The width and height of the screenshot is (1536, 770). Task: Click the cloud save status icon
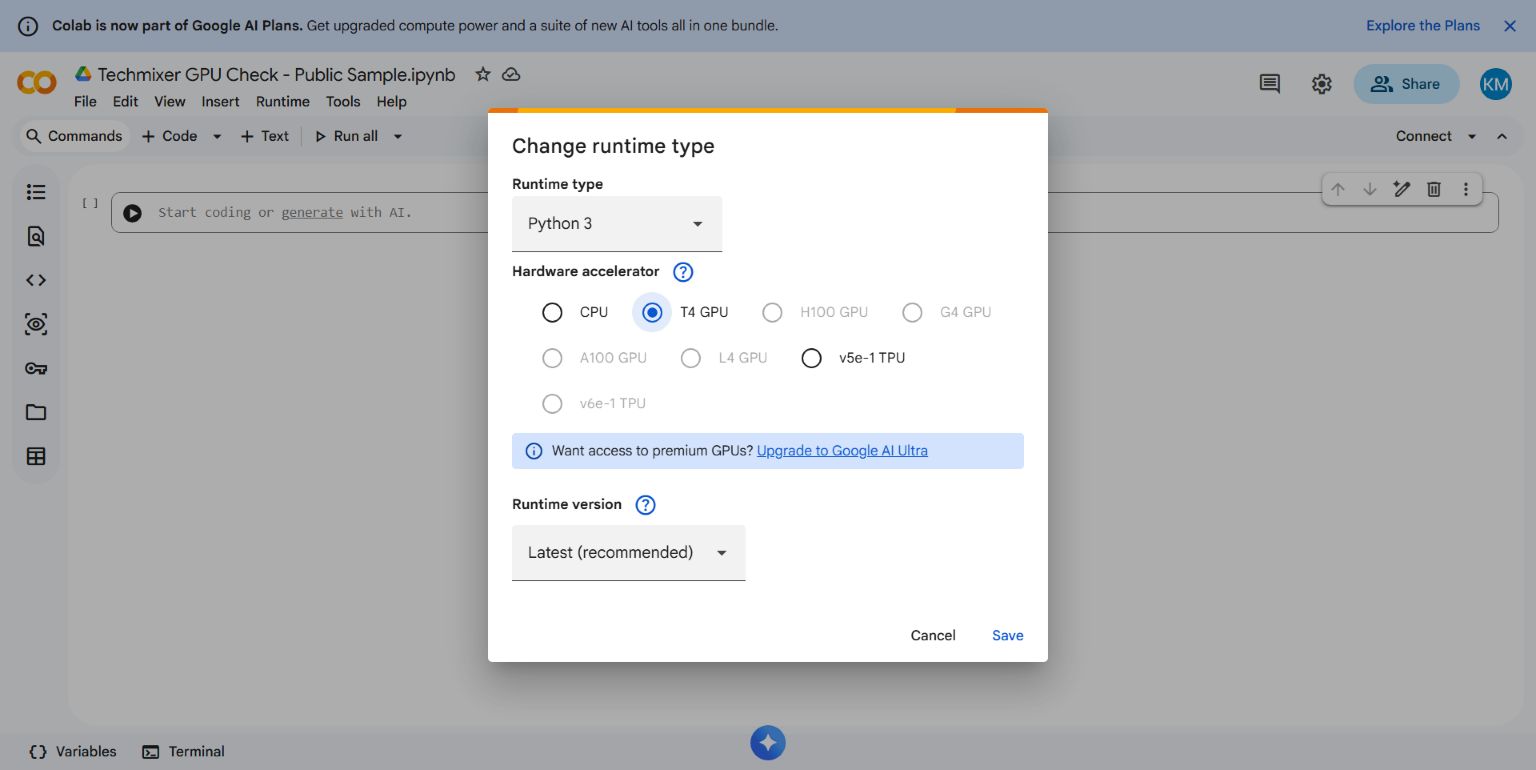pyautogui.click(x=511, y=74)
